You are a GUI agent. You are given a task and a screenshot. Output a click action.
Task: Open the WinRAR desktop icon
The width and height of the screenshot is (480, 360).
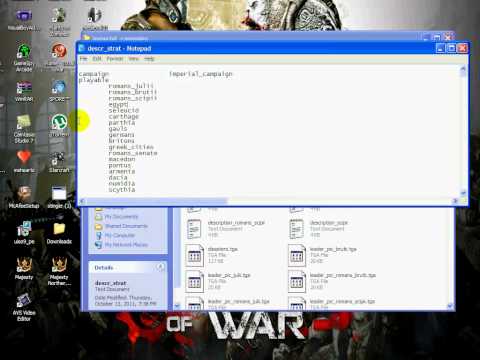click(24, 92)
